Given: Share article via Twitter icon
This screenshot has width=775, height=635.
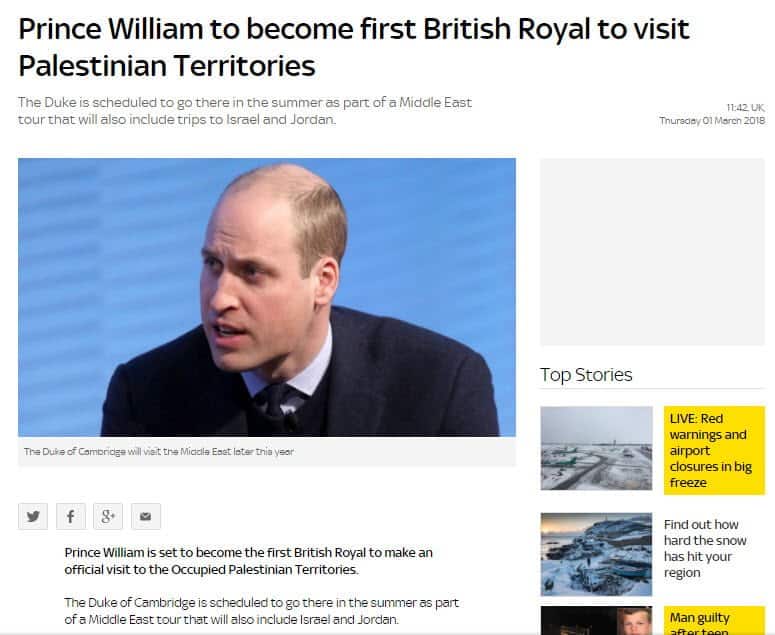Looking at the screenshot, I should (x=33, y=516).
